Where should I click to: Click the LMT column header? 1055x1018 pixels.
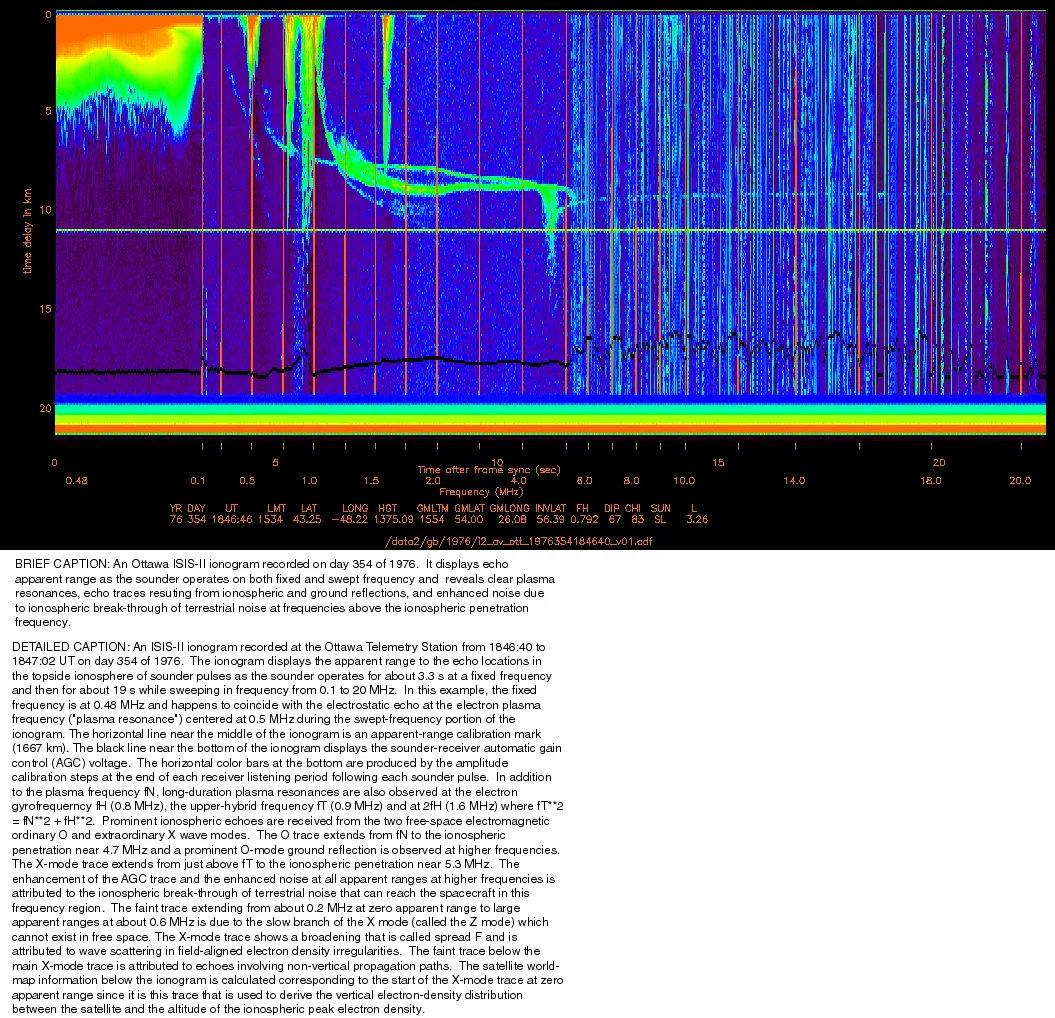click(277, 508)
